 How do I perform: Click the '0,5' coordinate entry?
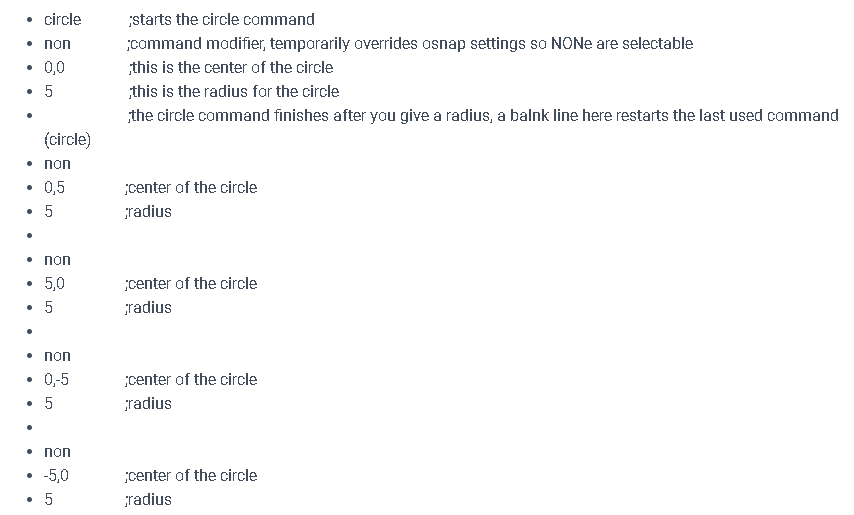point(54,188)
